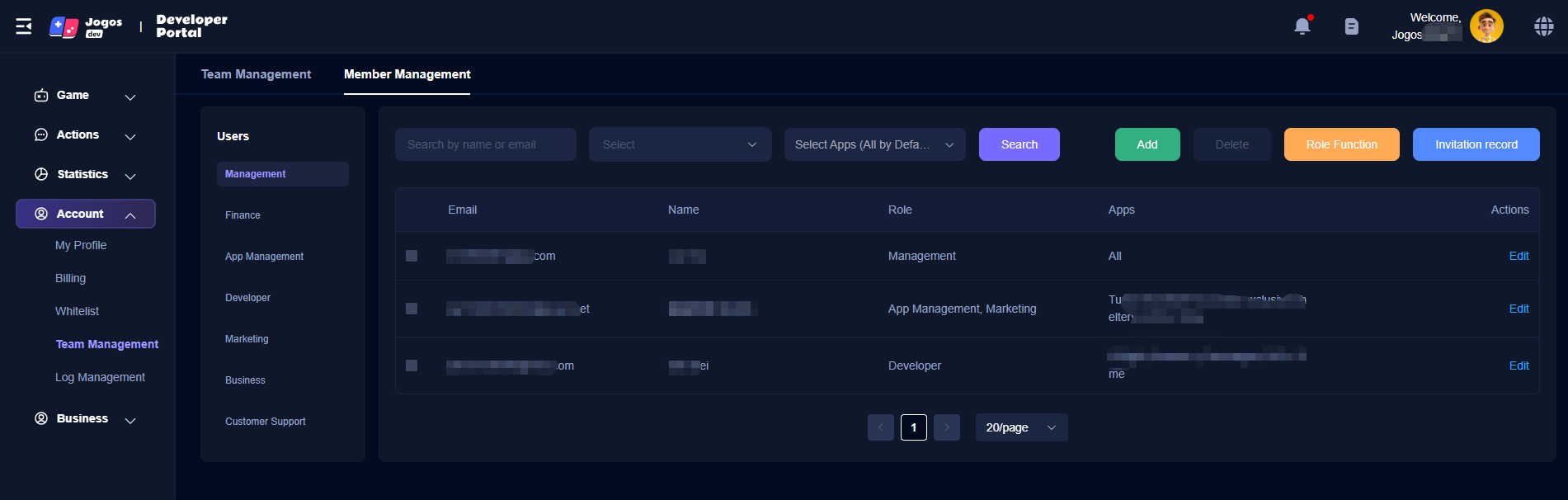Open the document icon in header
The height and width of the screenshot is (500, 1568).
1351,26
